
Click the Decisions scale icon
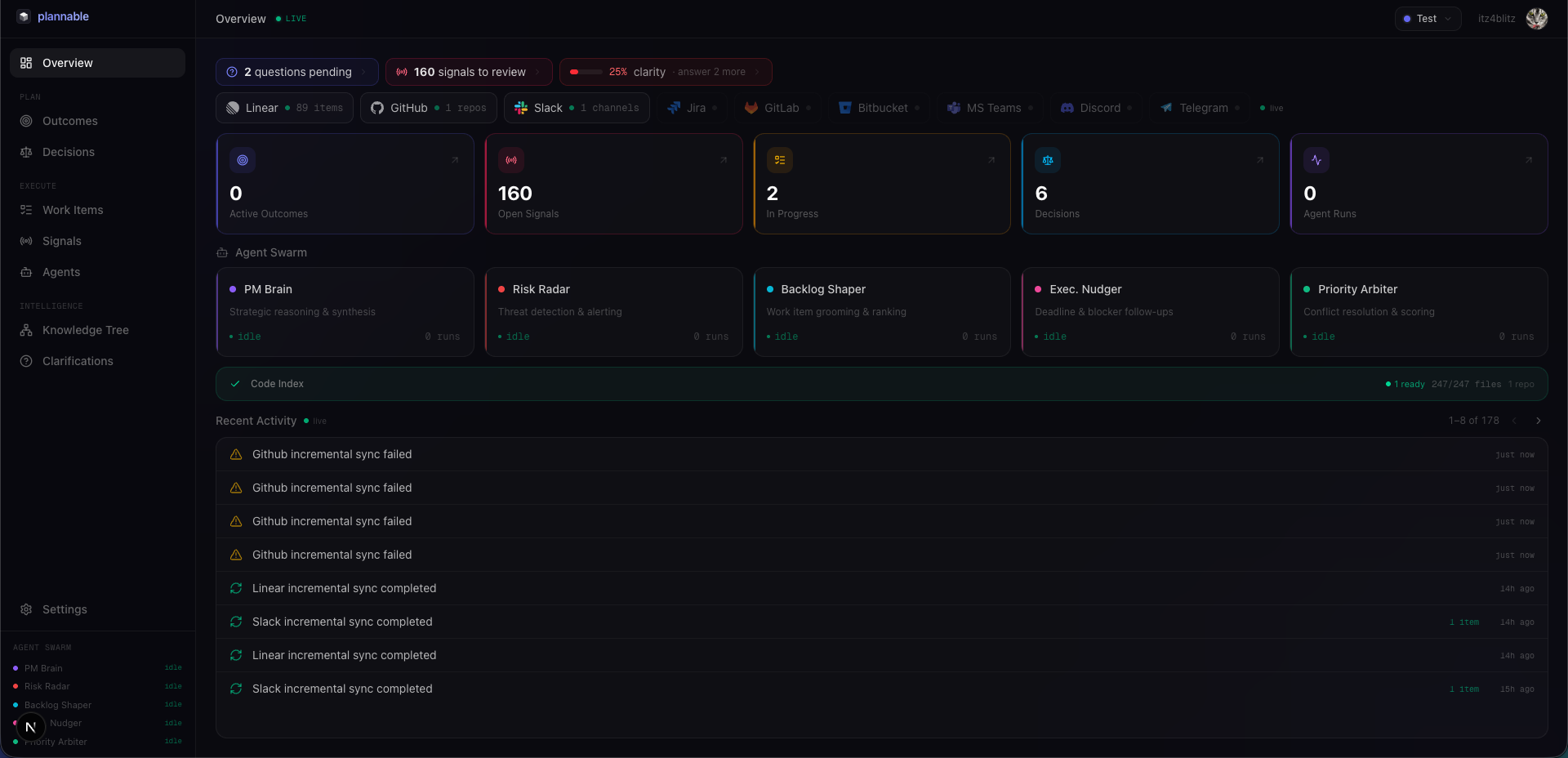tap(1048, 160)
